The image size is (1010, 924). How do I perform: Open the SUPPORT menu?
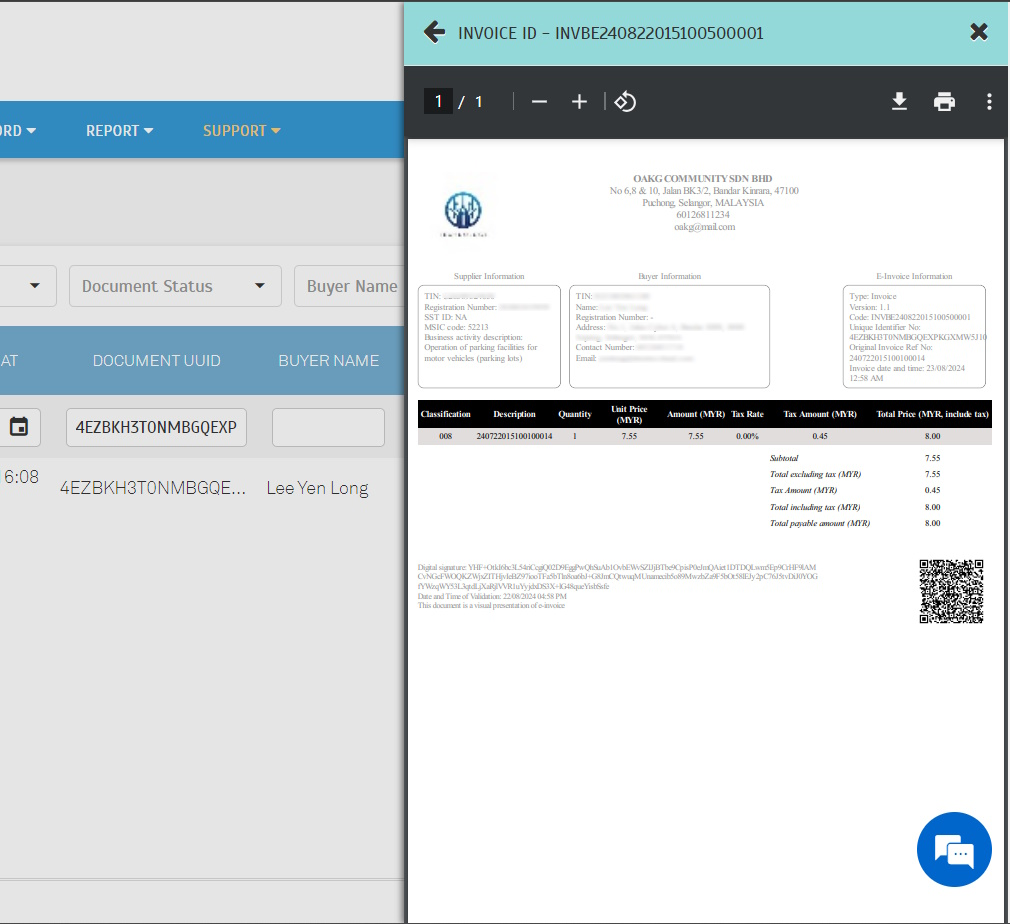pyautogui.click(x=241, y=131)
